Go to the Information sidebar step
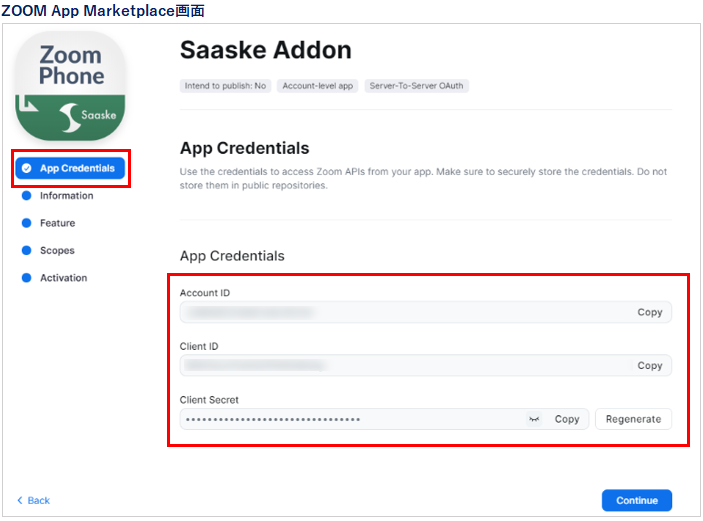This screenshot has width=703, height=521. 66,195
